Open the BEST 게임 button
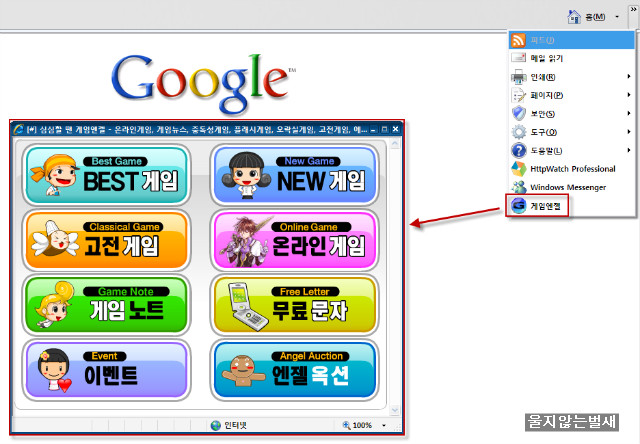Screen dimensions: 640x444 tap(107, 175)
